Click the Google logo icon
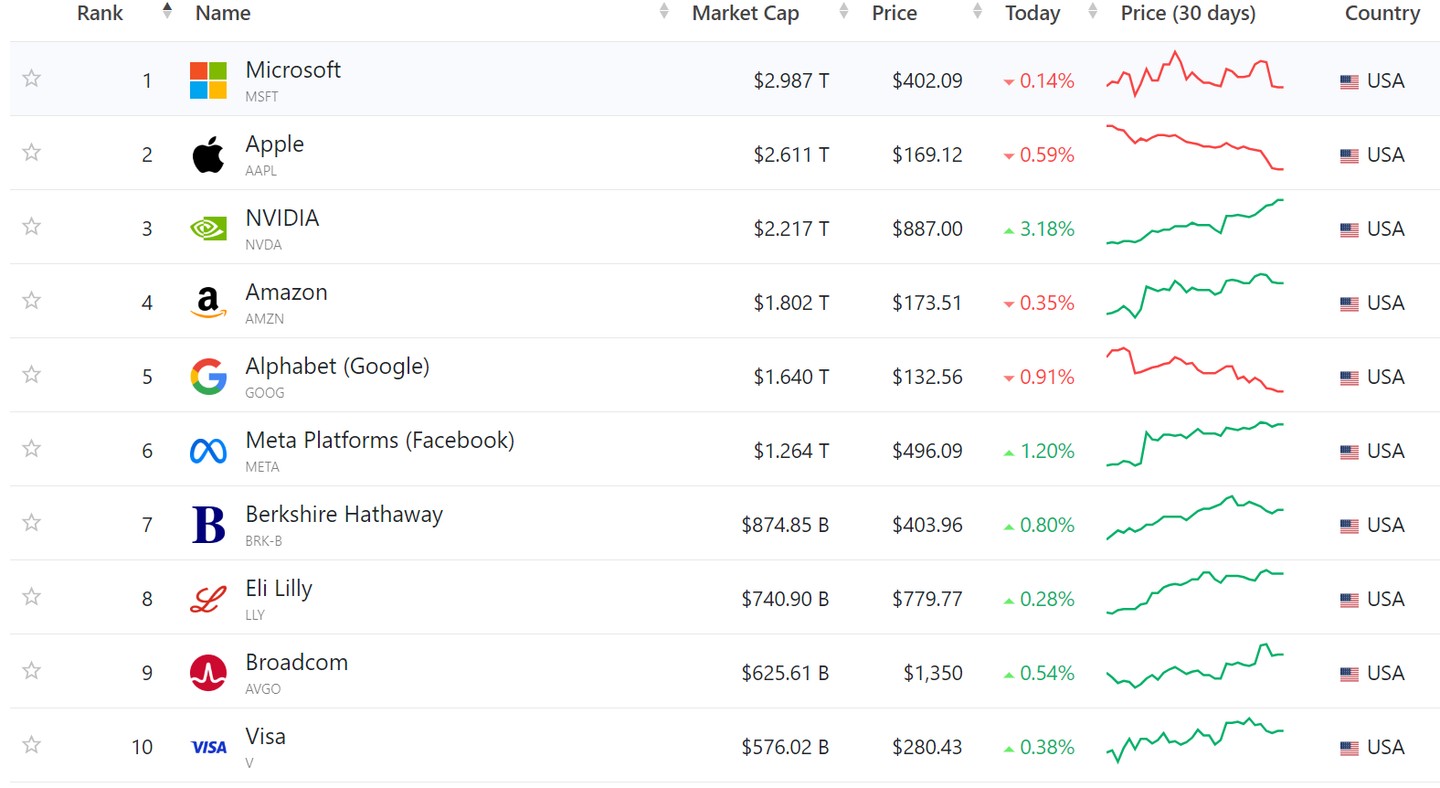The height and width of the screenshot is (788, 1440). pyautogui.click(x=208, y=377)
